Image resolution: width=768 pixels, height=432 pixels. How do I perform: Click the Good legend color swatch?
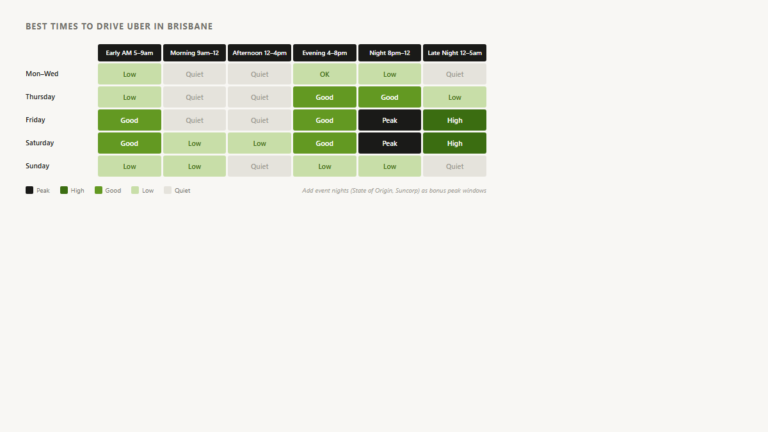coord(98,190)
